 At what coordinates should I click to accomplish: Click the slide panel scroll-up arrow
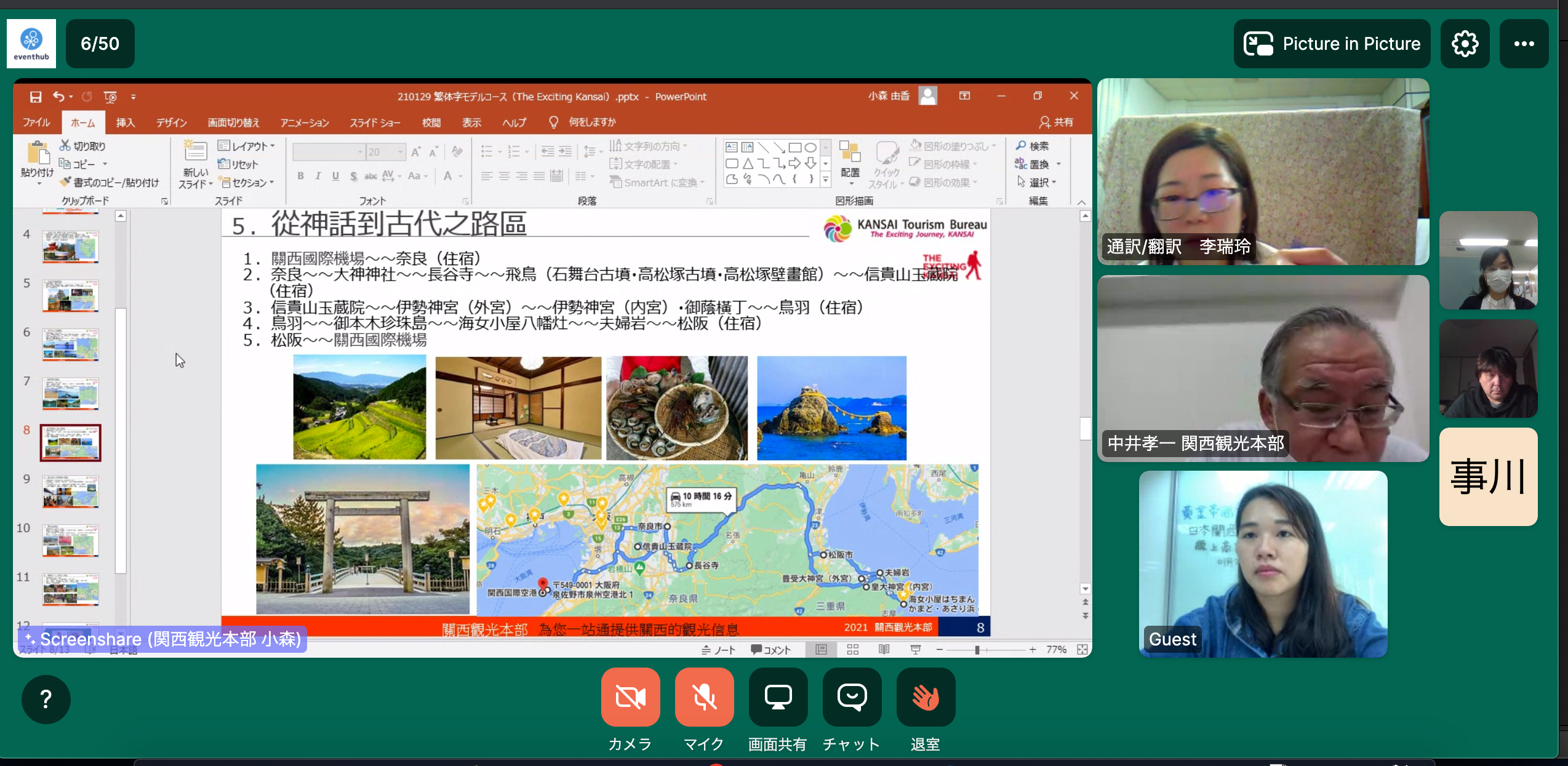pyautogui.click(x=121, y=216)
